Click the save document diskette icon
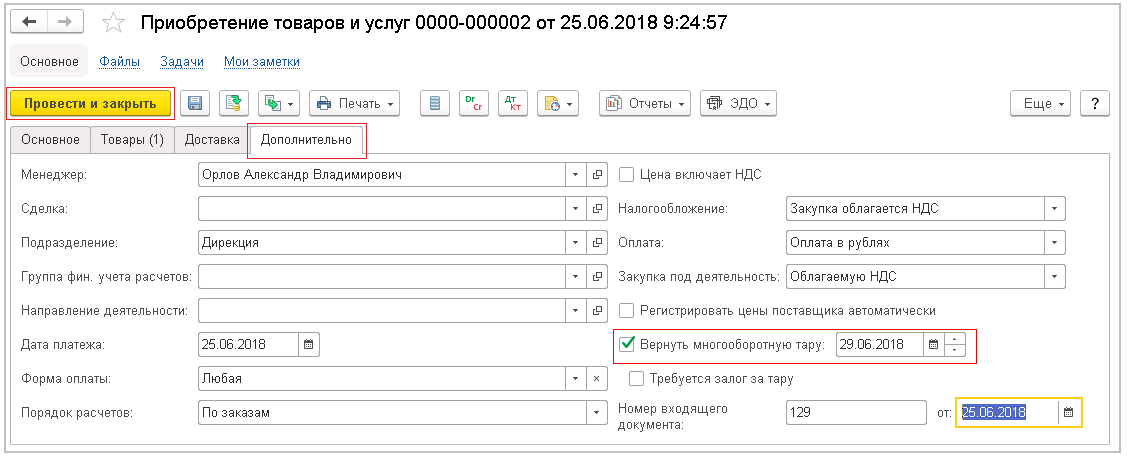 pyautogui.click(x=195, y=103)
